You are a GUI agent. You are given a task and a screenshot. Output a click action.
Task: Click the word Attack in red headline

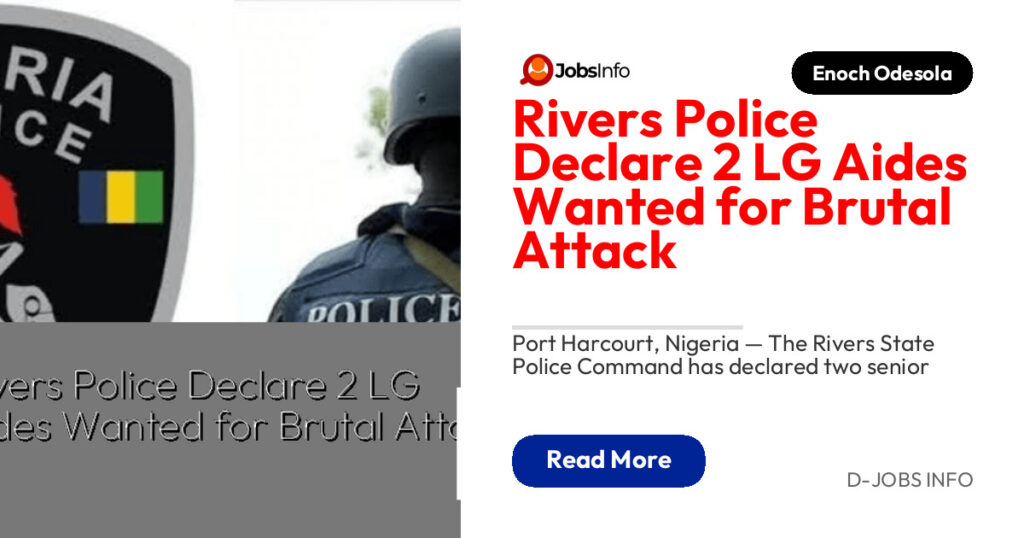[x=594, y=251]
